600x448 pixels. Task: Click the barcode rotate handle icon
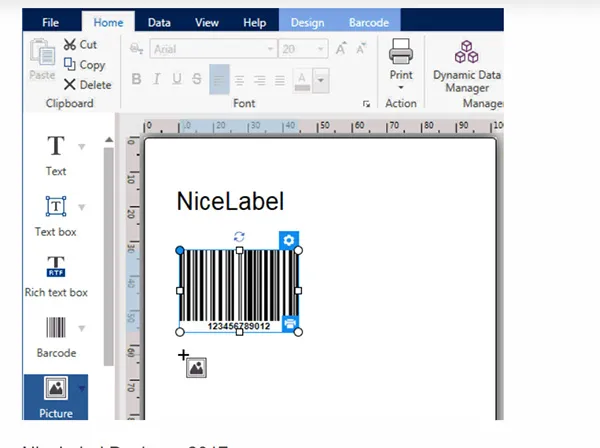coord(239,237)
